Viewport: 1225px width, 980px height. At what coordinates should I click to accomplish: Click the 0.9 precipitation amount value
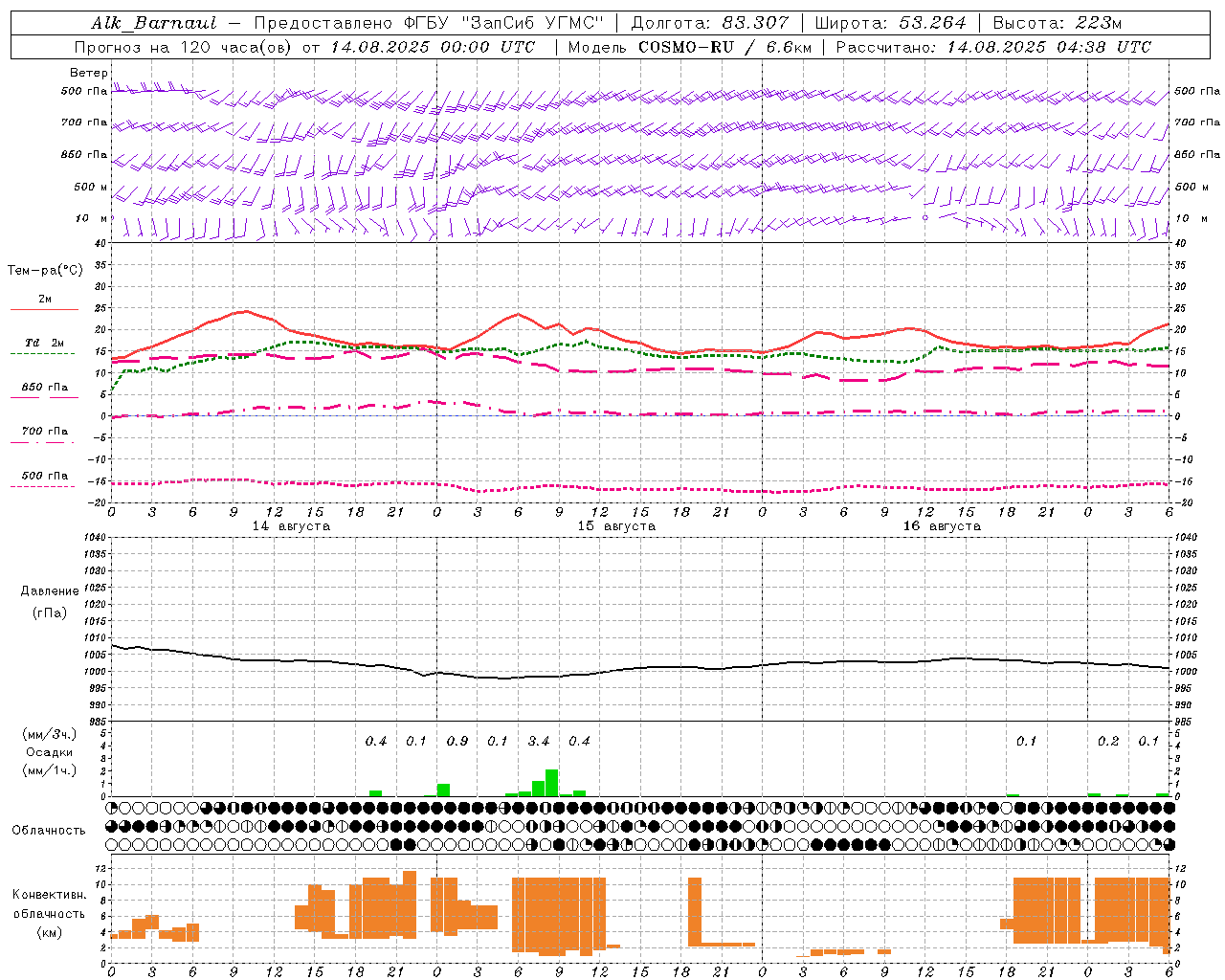457,742
